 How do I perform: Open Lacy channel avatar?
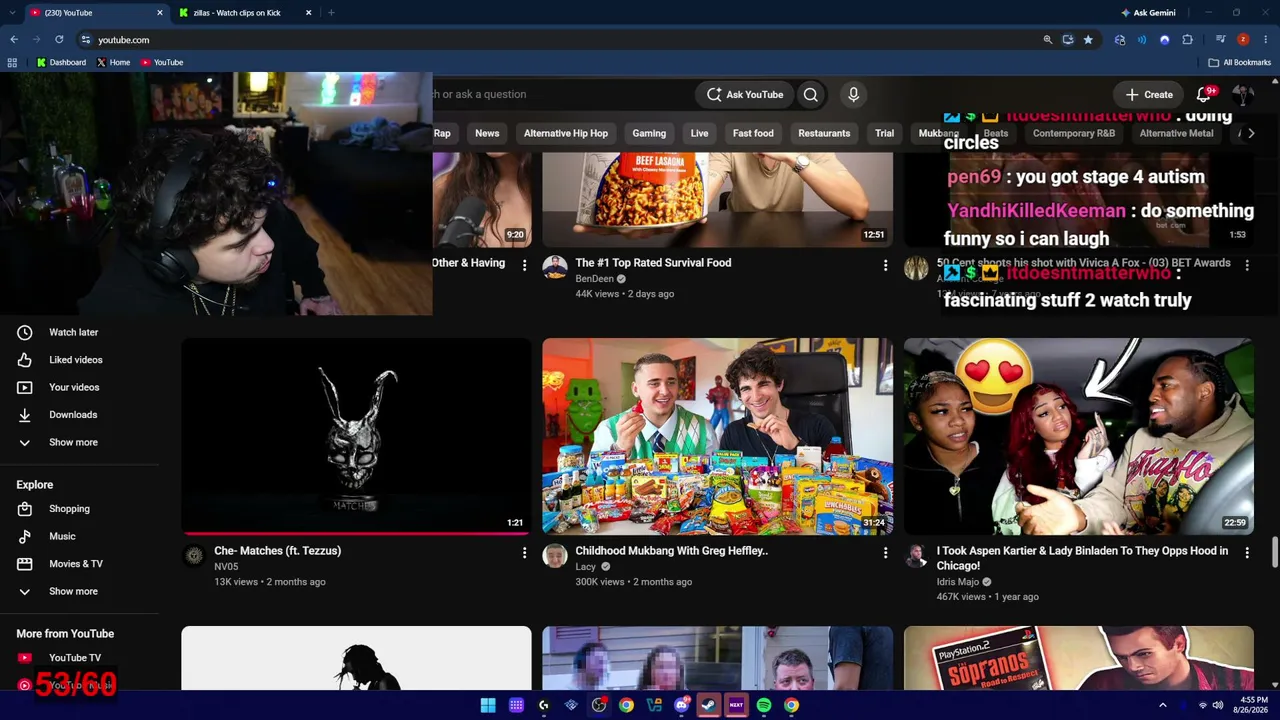[555, 556]
